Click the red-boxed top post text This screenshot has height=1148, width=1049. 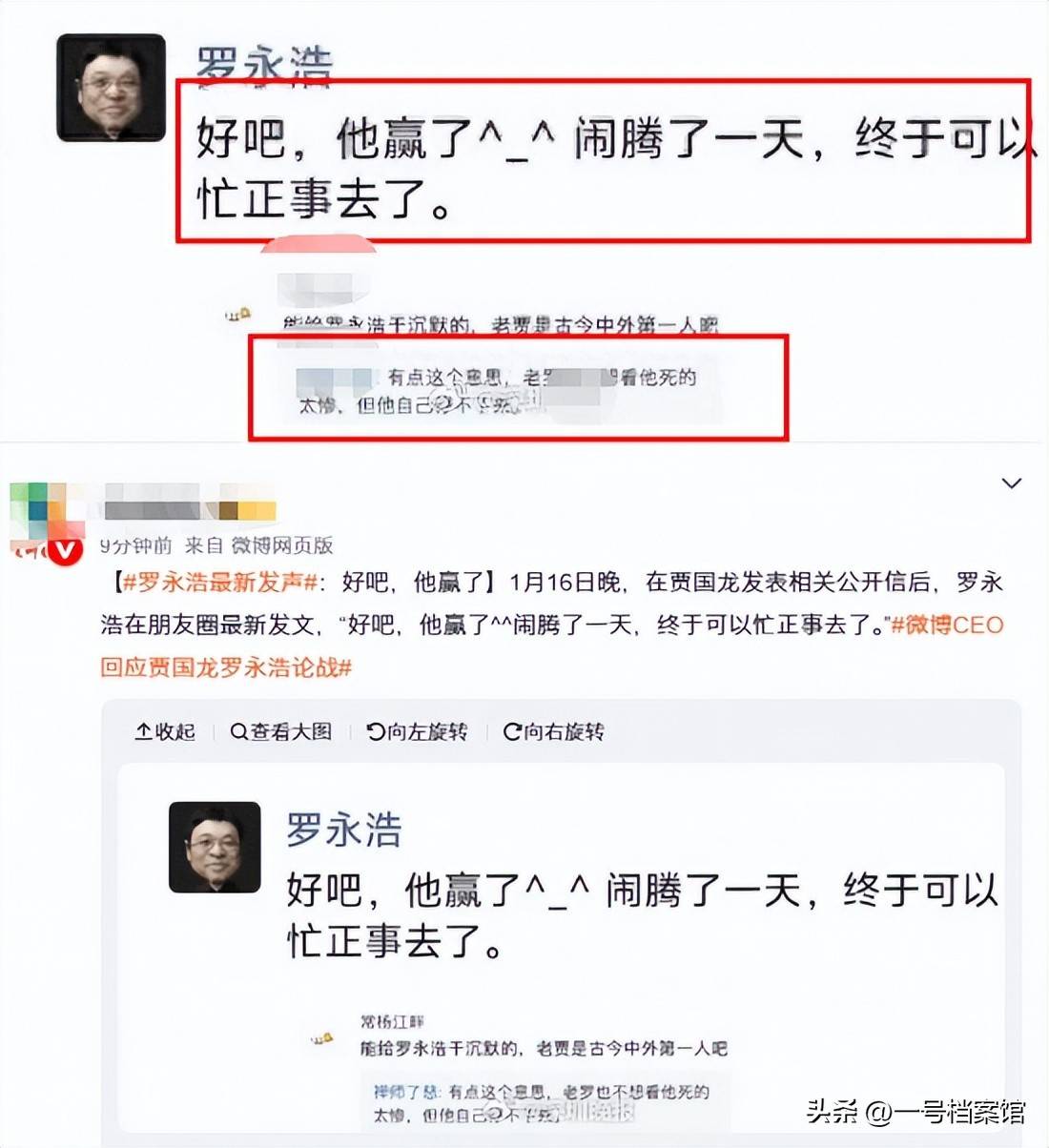[x=604, y=160]
